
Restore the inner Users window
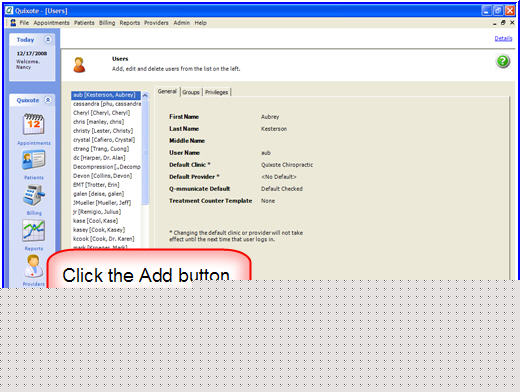(x=503, y=23)
